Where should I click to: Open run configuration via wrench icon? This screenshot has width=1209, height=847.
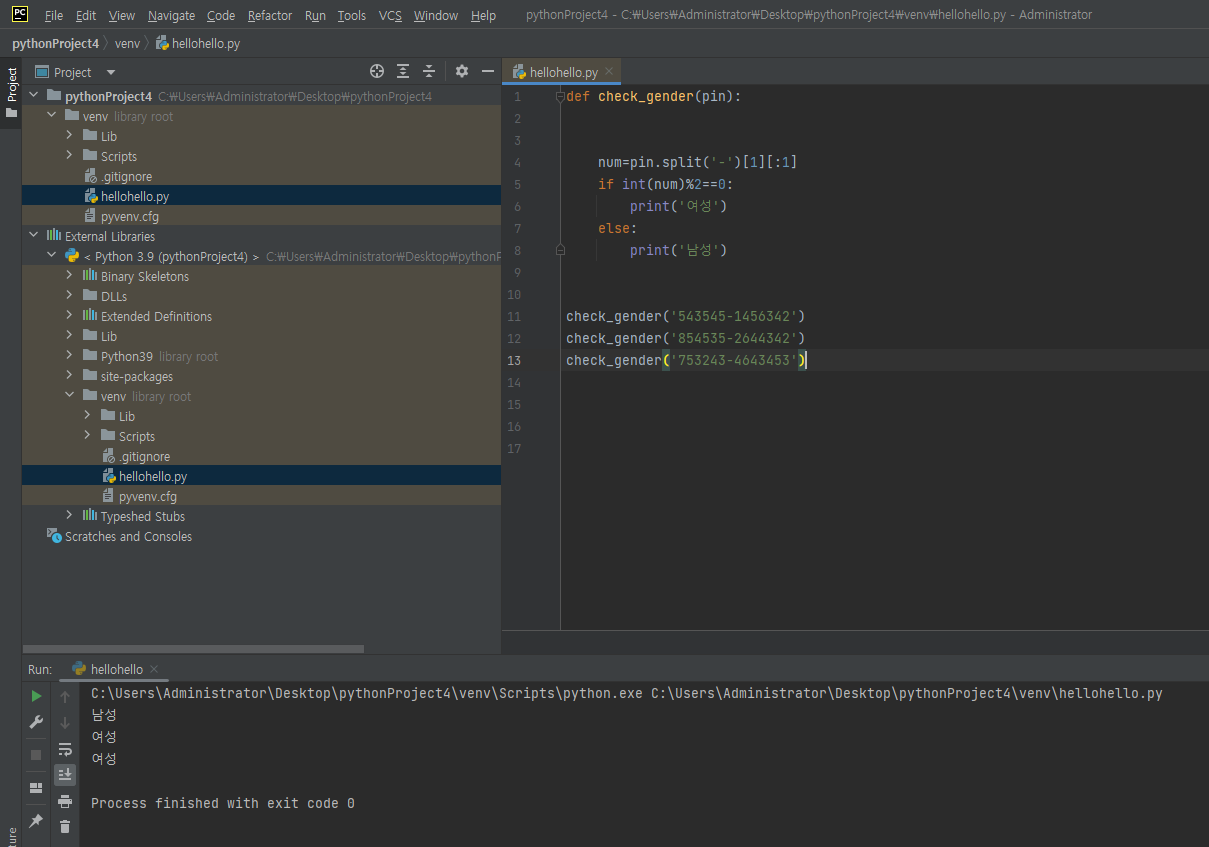pos(36,721)
